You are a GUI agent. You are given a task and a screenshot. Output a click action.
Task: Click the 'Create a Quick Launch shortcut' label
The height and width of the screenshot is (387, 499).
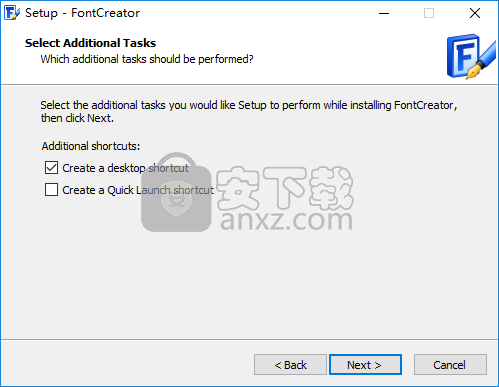[138, 190]
